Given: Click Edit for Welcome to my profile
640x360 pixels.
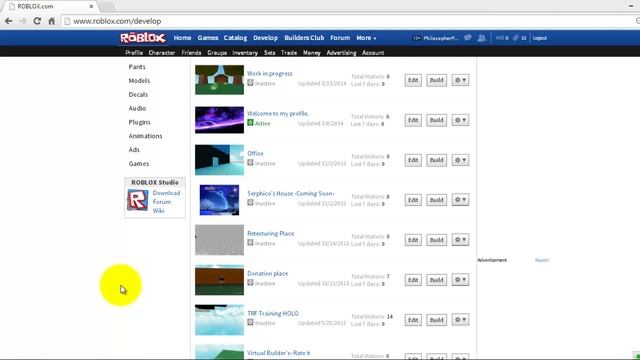Looking at the screenshot, I should coord(413,120).
